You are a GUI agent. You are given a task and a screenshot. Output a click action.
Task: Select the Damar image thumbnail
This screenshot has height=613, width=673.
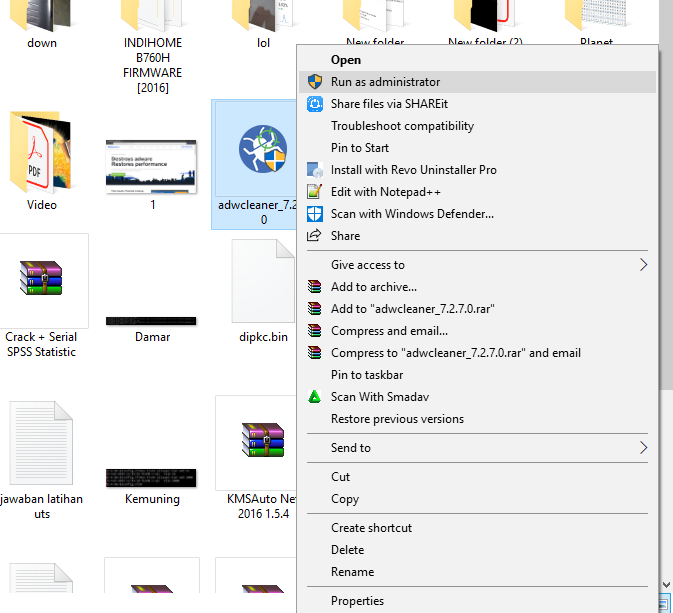click(x=151, y=321)
